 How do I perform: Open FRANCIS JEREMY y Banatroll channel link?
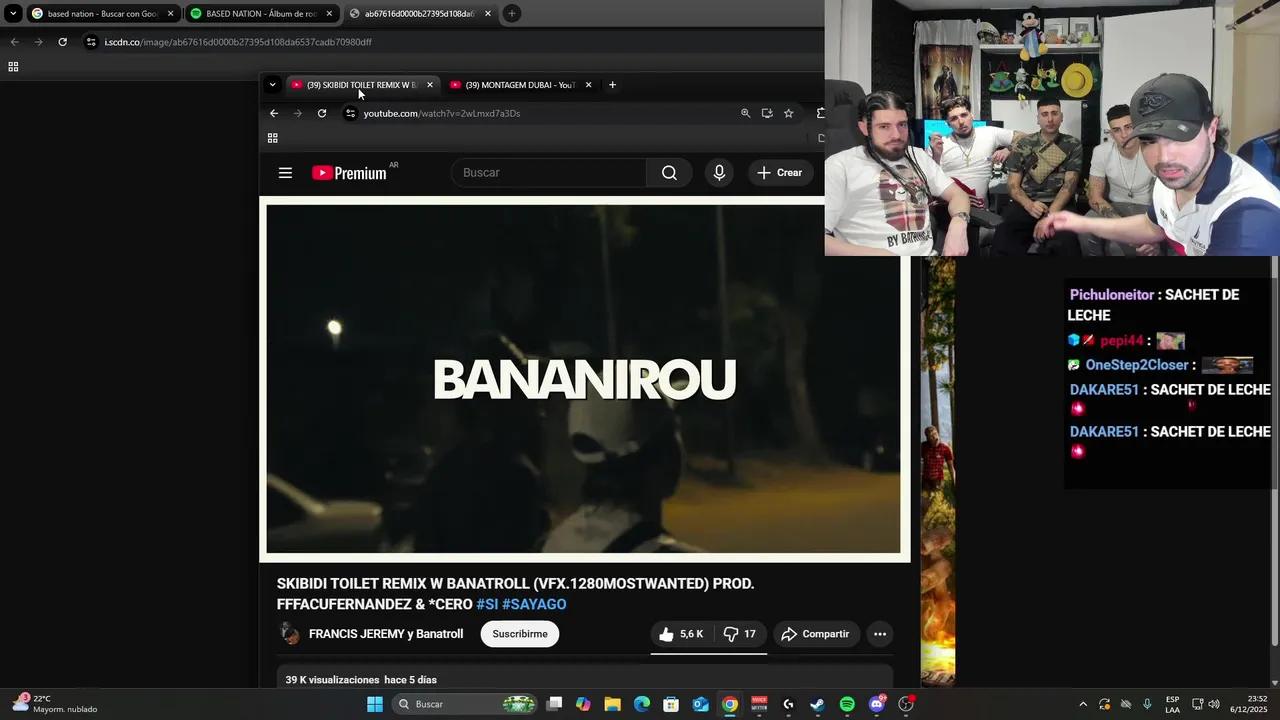click(386, 634)
